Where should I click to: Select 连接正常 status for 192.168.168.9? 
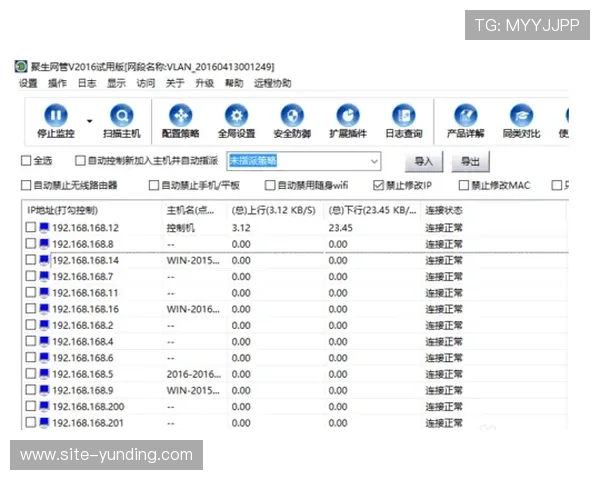[x=444, y=390]
